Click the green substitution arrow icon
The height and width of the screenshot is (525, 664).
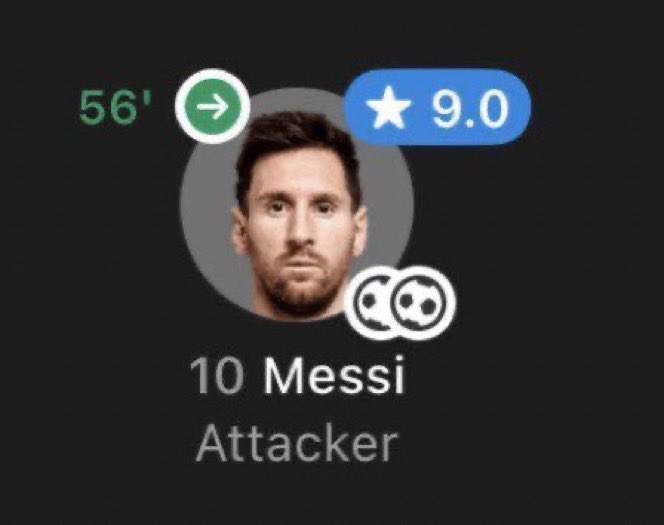click(x=213, y=106)
